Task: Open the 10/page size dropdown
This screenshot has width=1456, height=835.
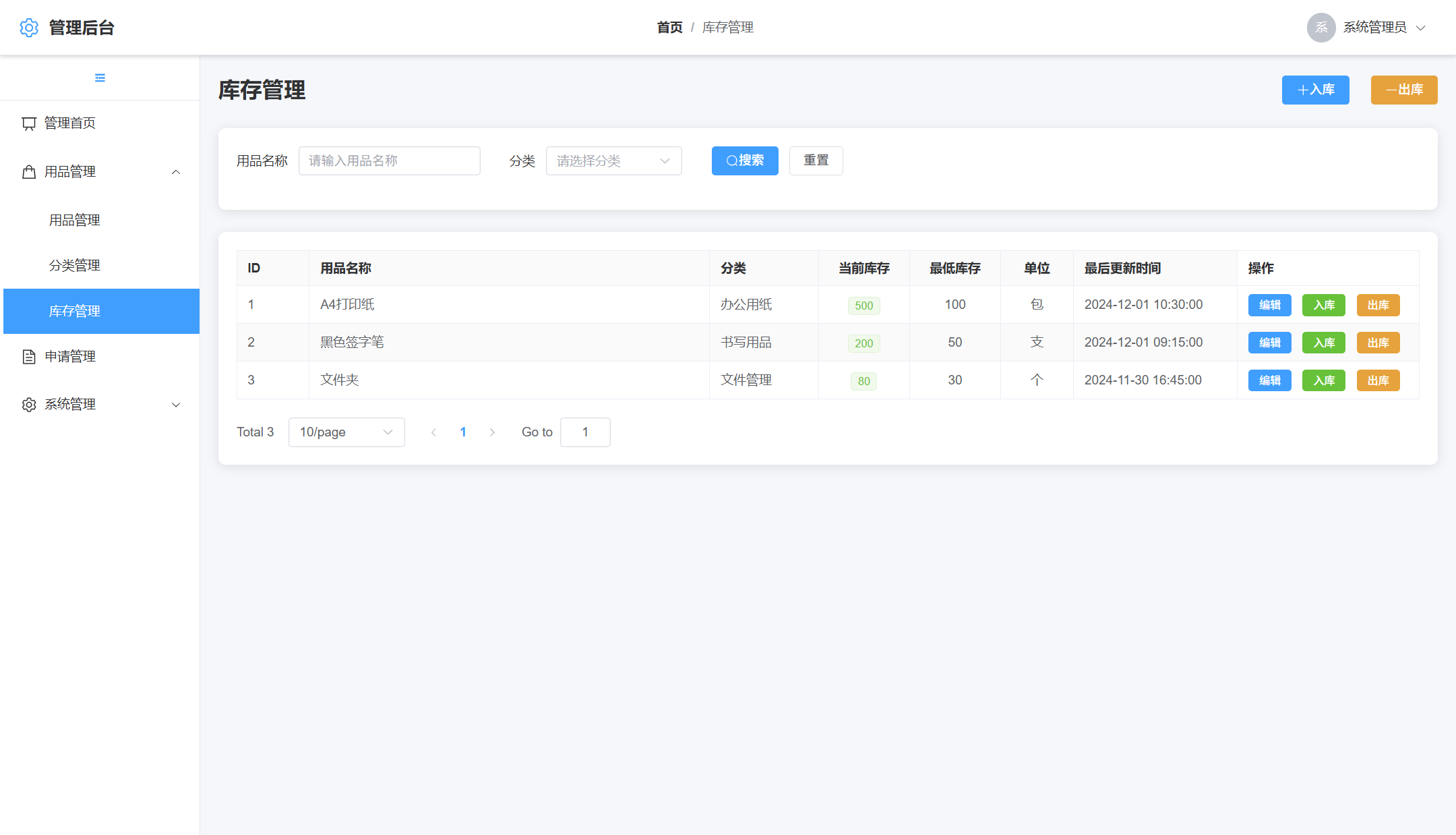Action: [x=346, y=432]
